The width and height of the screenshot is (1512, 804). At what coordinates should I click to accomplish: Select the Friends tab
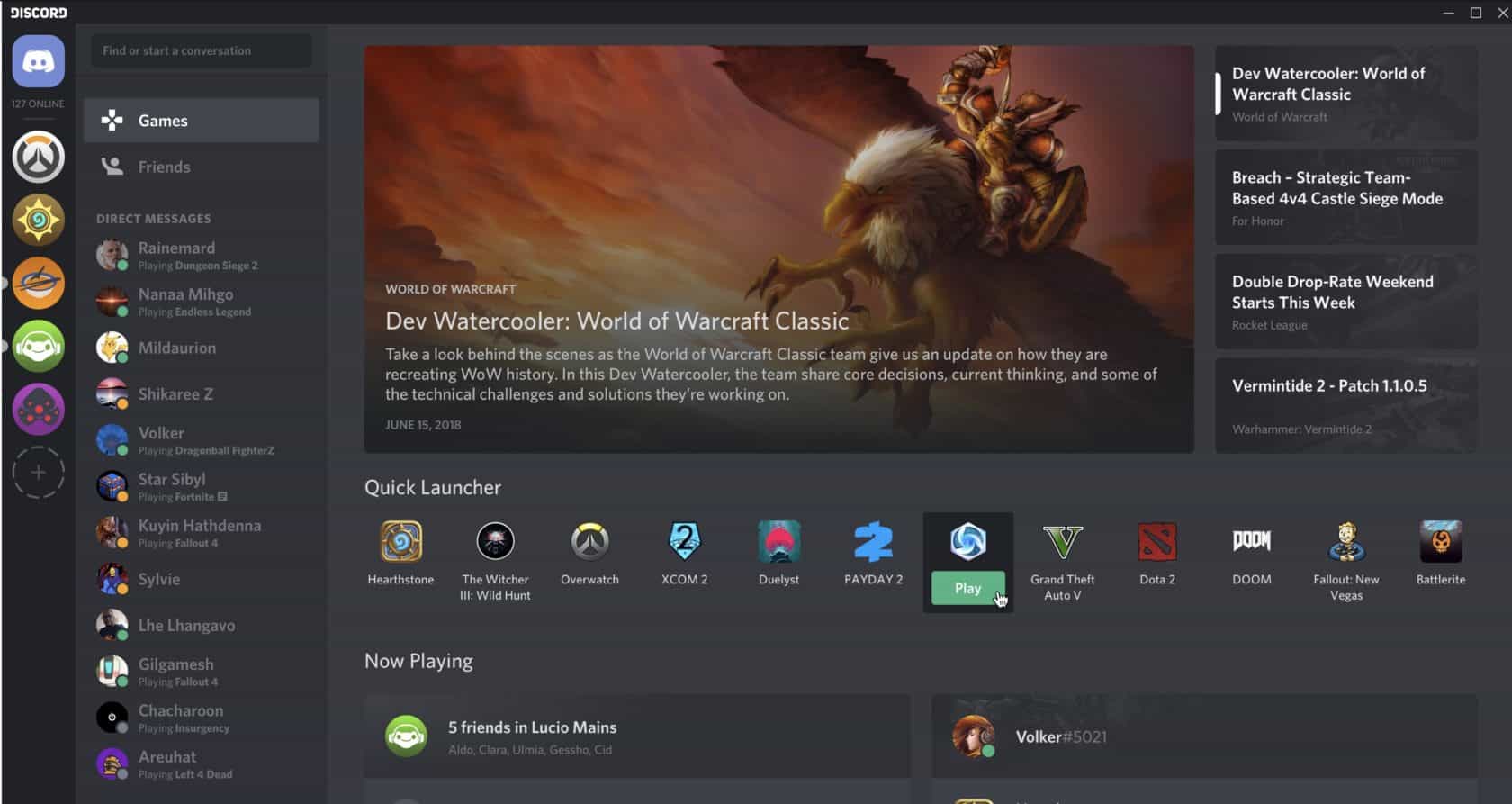pos(202,167)
